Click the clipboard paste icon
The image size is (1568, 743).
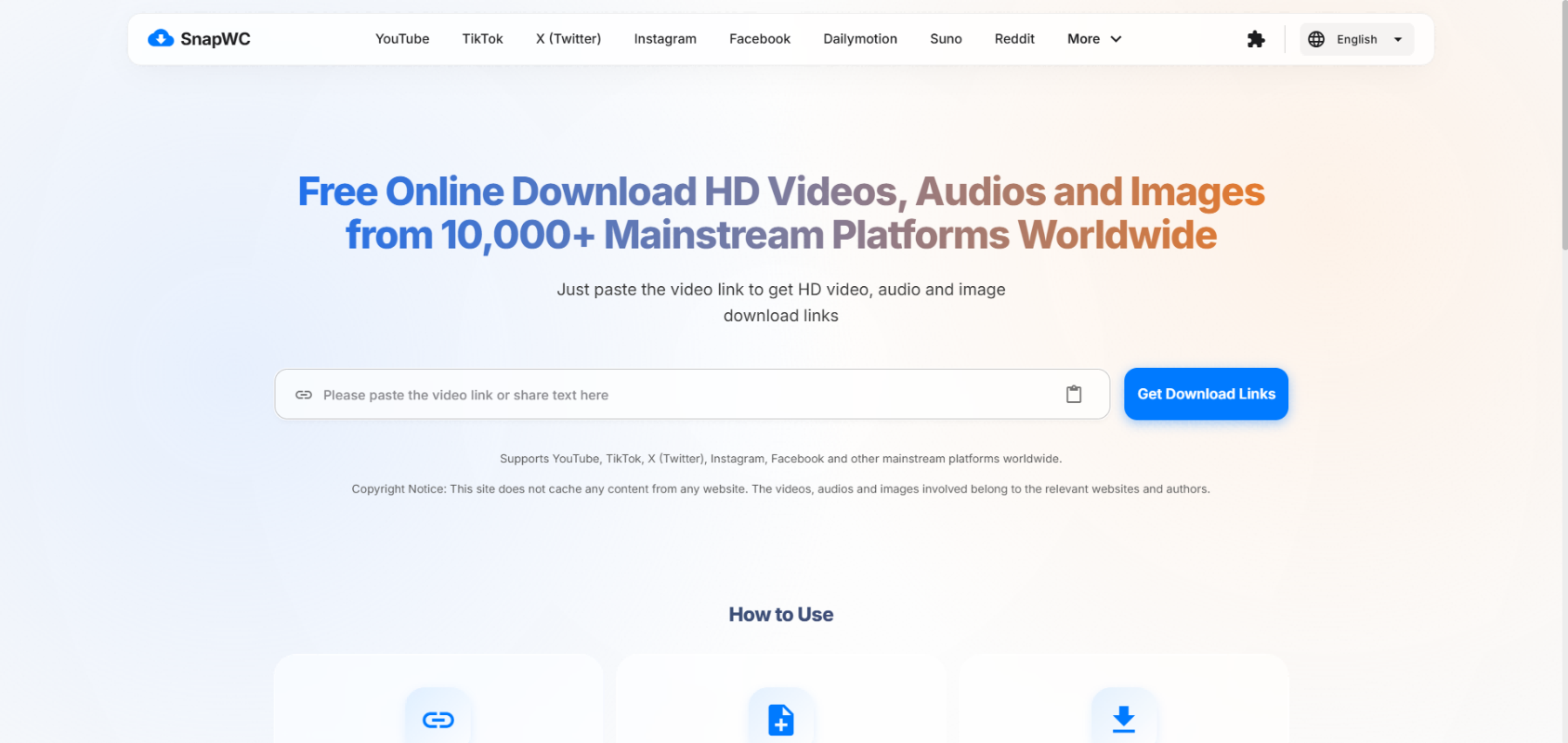[1074, 395]
